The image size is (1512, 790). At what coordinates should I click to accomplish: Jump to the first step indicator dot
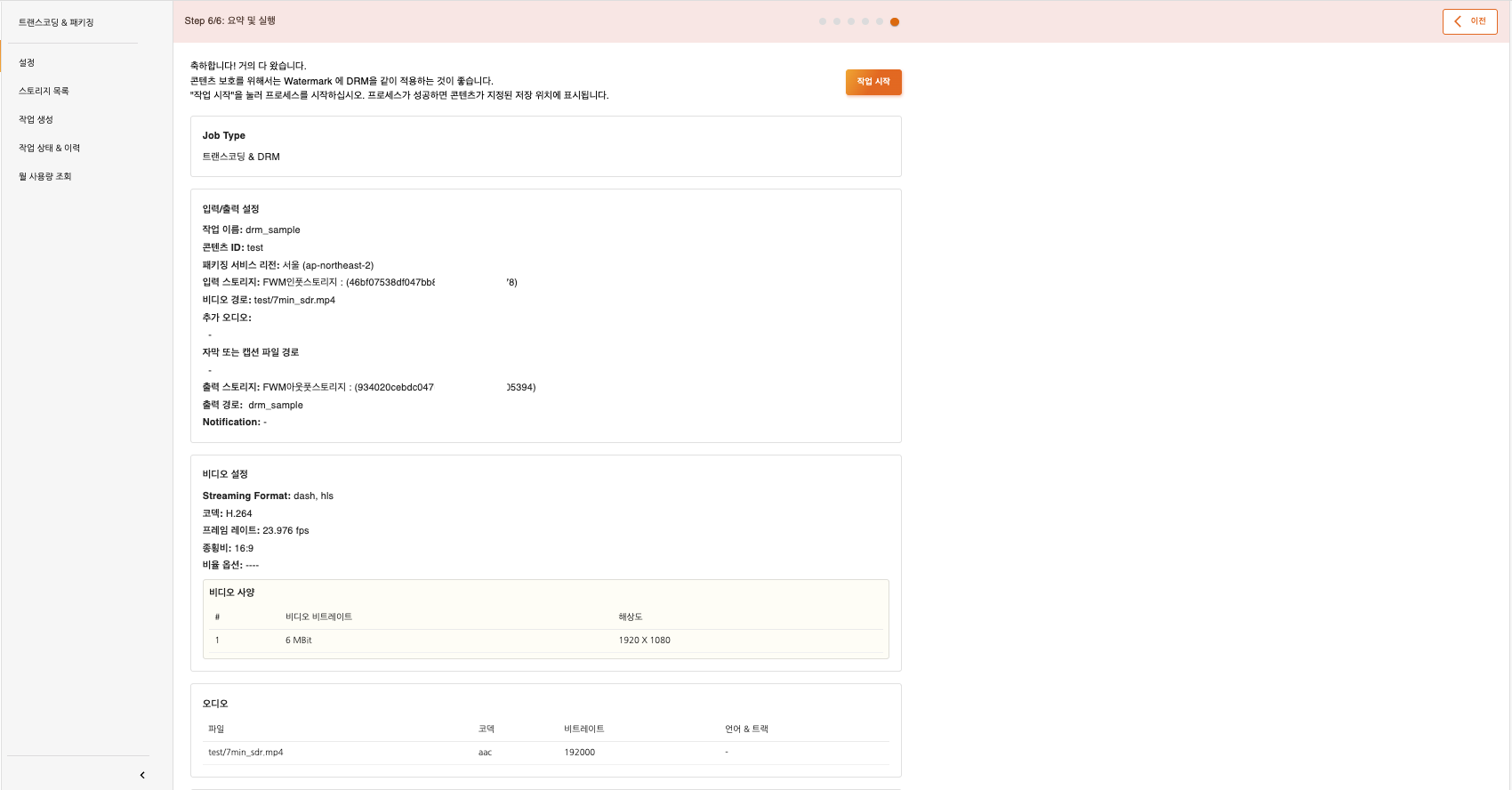823,21
